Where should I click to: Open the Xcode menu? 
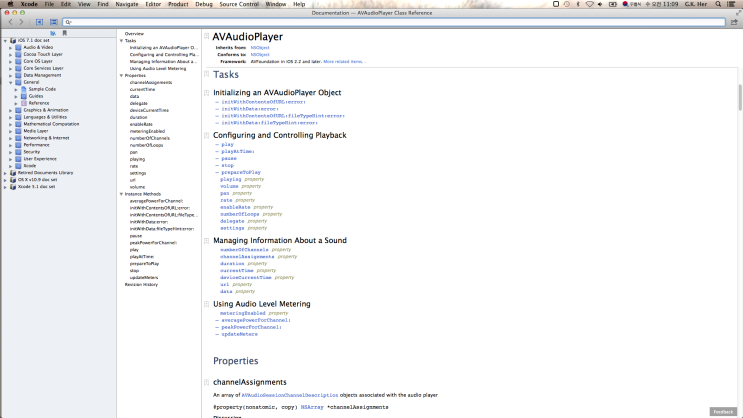tap(29, 4)
